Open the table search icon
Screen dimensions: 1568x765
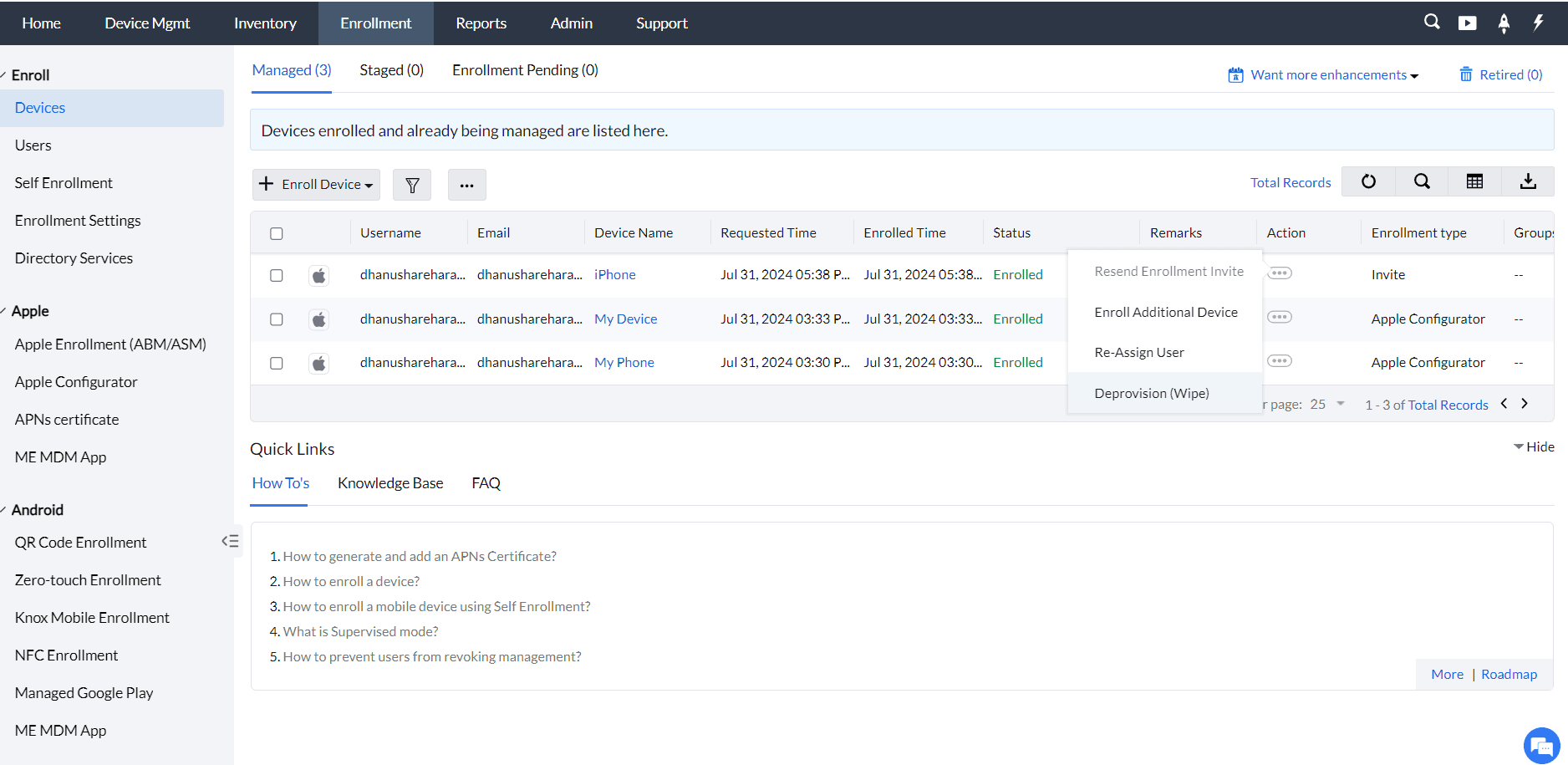coord(1422,181)
